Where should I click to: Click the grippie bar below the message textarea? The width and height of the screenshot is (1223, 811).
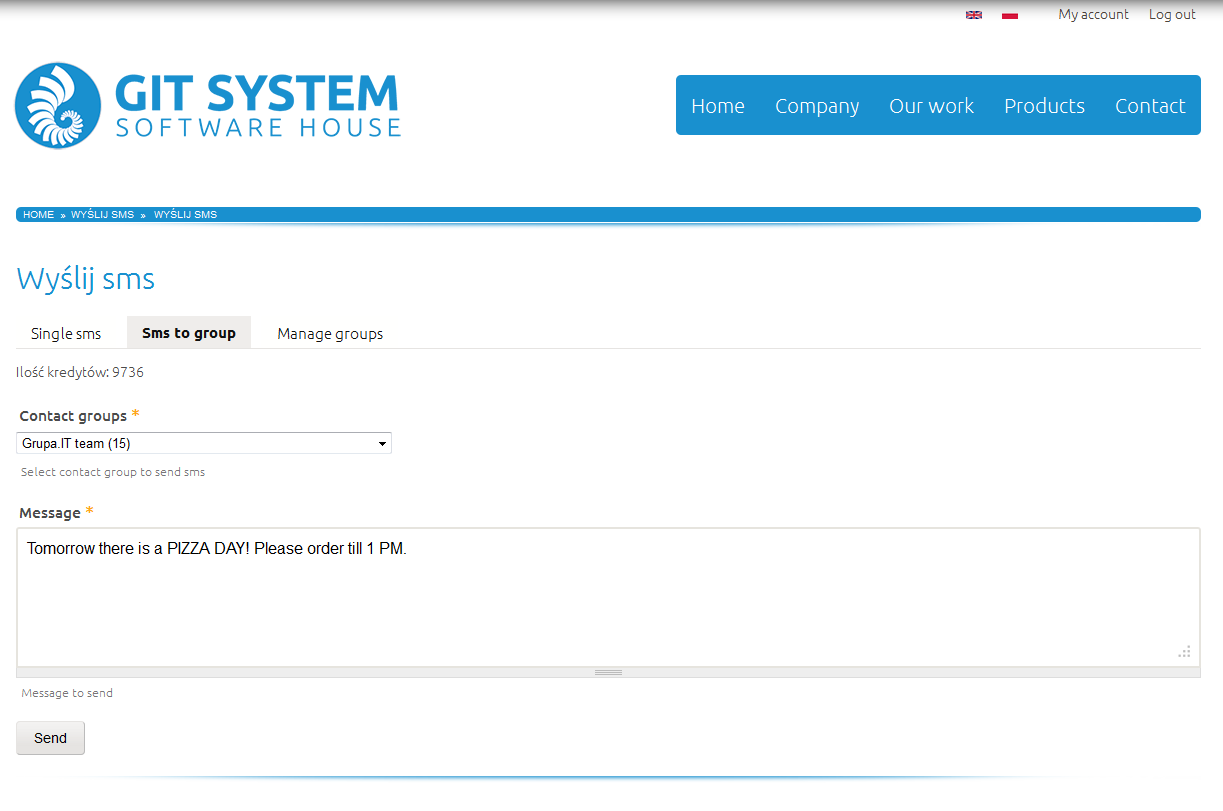pyautogui.click(x=608, y=672)
